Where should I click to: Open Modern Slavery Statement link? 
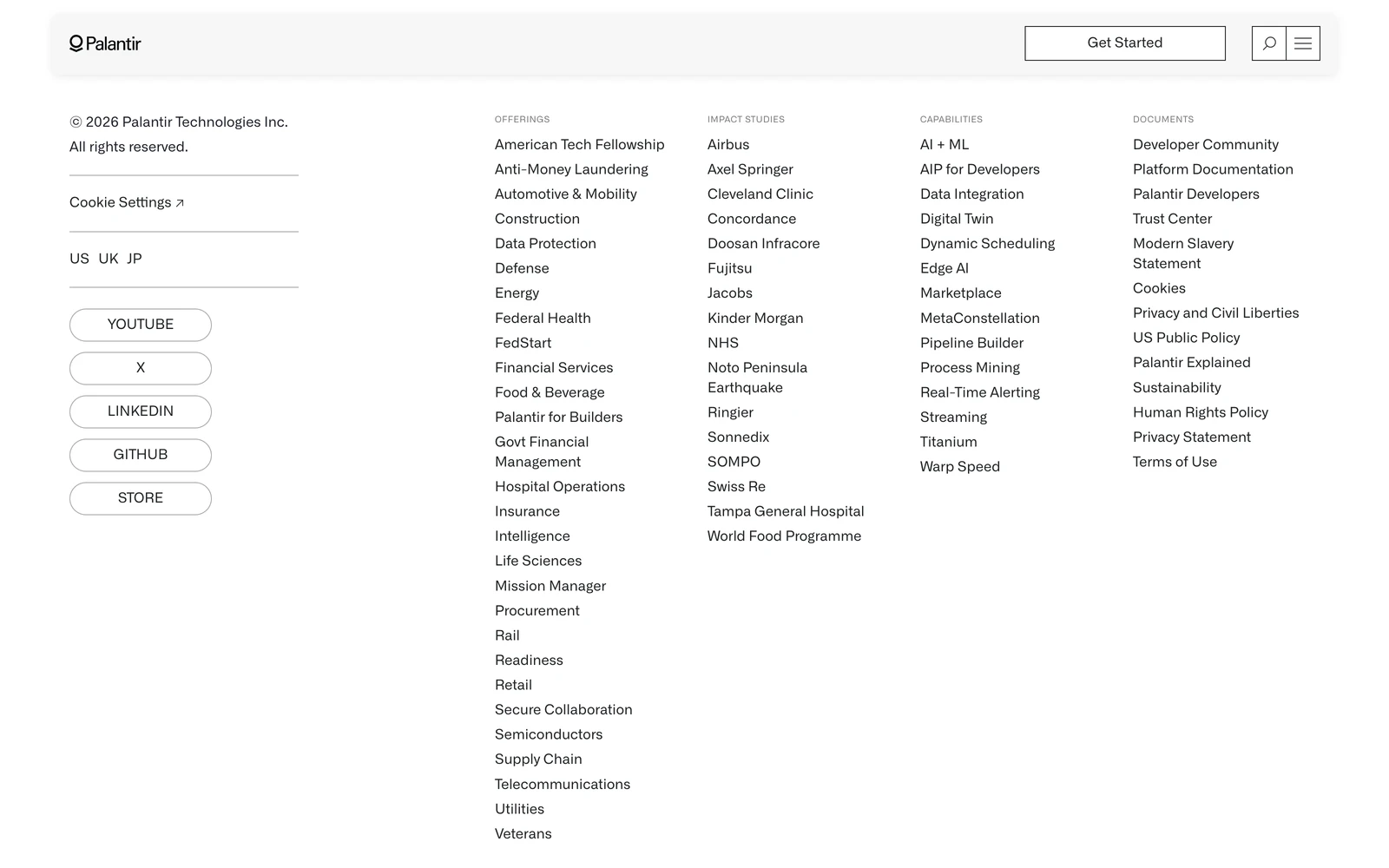point(1183,253)
